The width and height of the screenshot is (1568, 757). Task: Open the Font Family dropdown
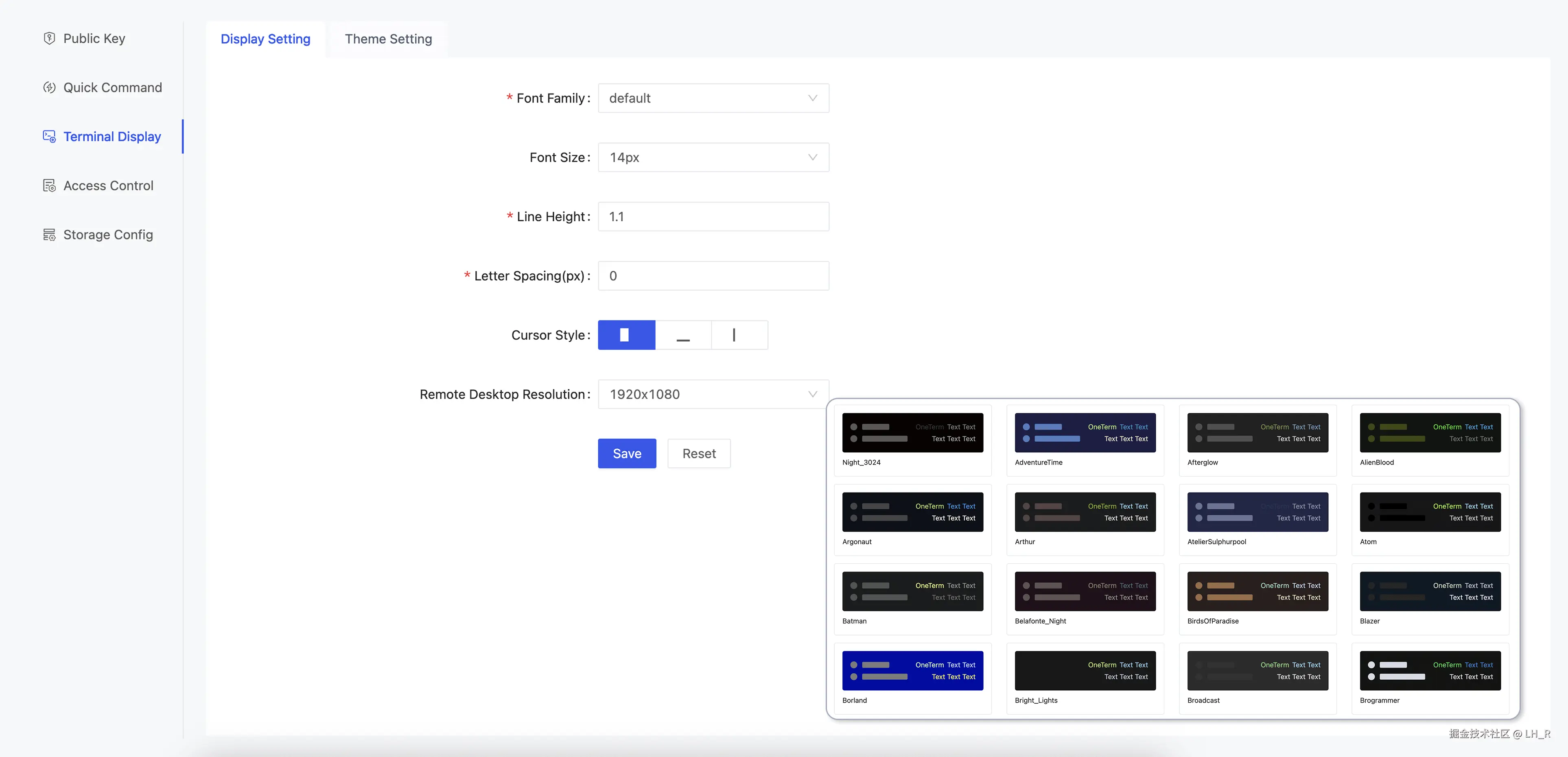pos(713,98)
